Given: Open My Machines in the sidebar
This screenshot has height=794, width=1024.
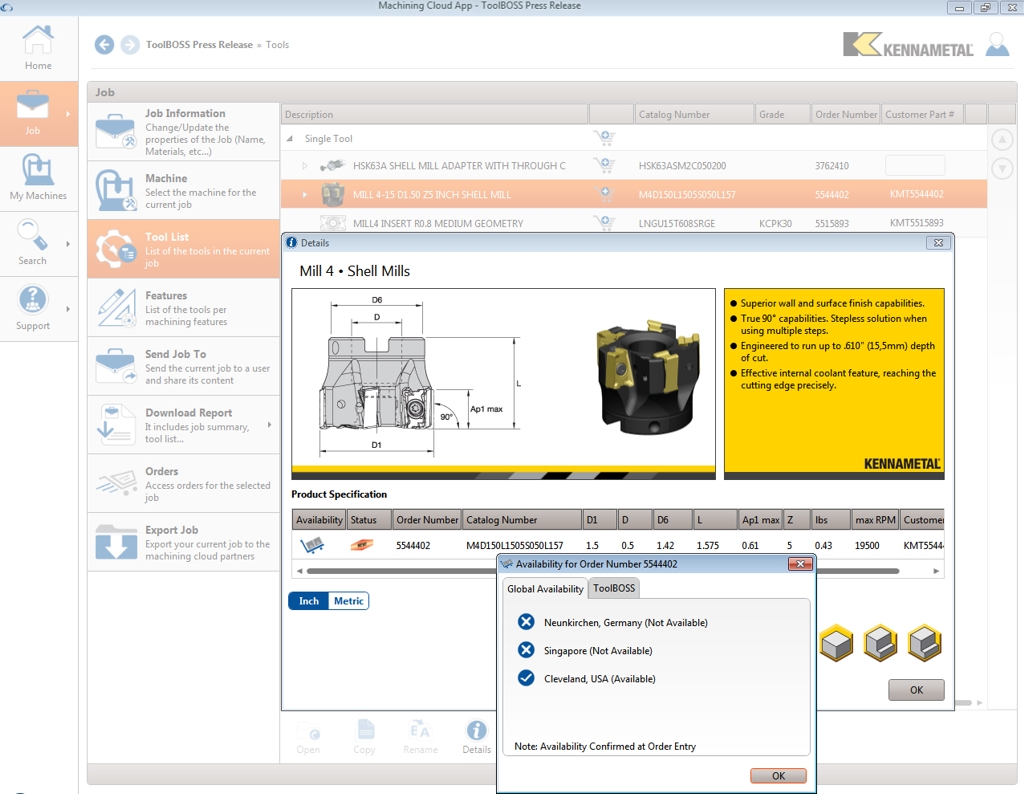Looking at the screenshot, I should (38, 177).
